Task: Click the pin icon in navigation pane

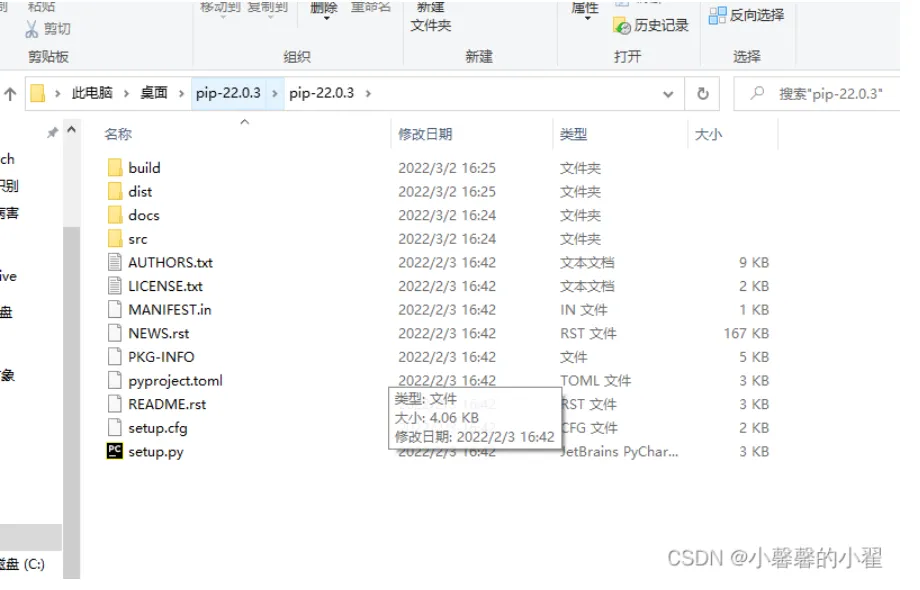Action: [53, 133]
